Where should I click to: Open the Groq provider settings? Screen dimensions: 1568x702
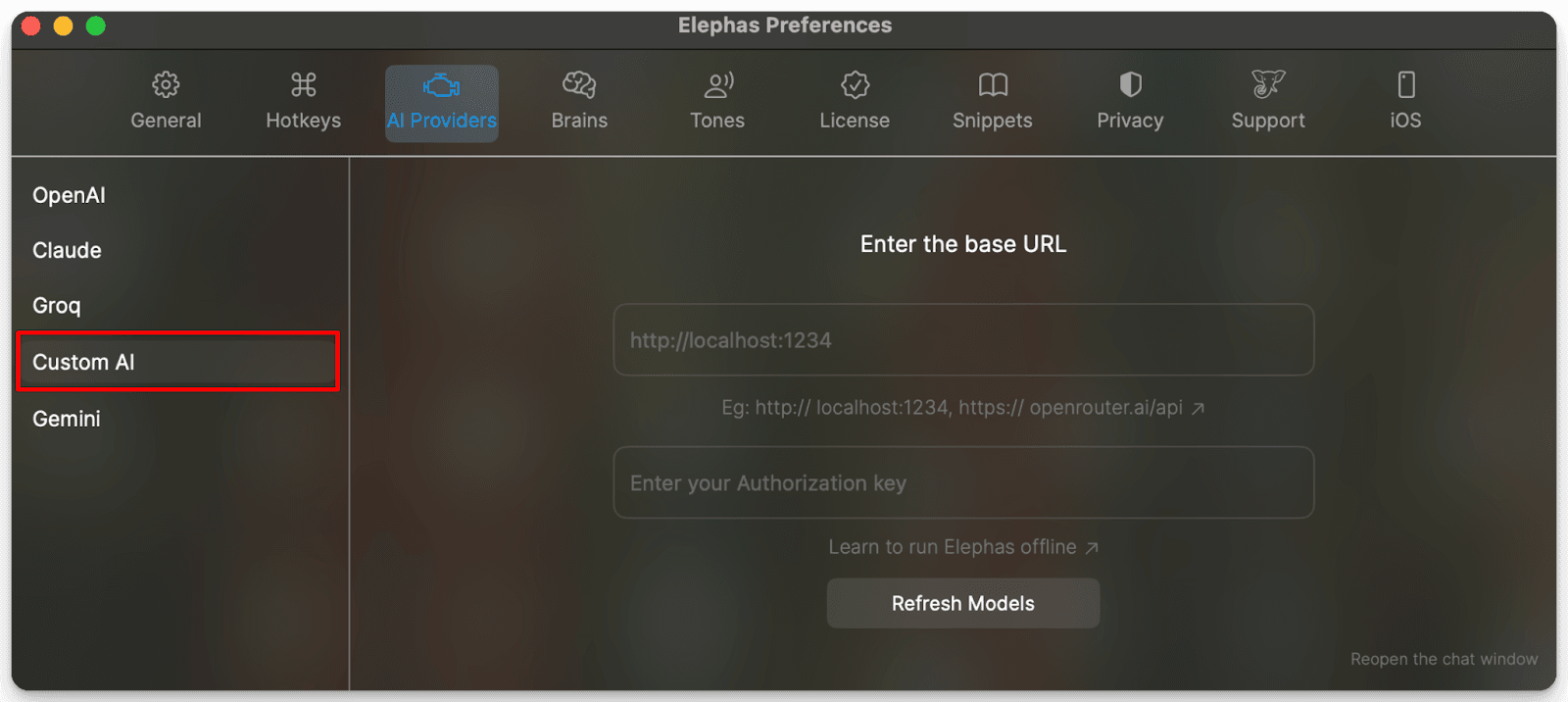[56, 305]
